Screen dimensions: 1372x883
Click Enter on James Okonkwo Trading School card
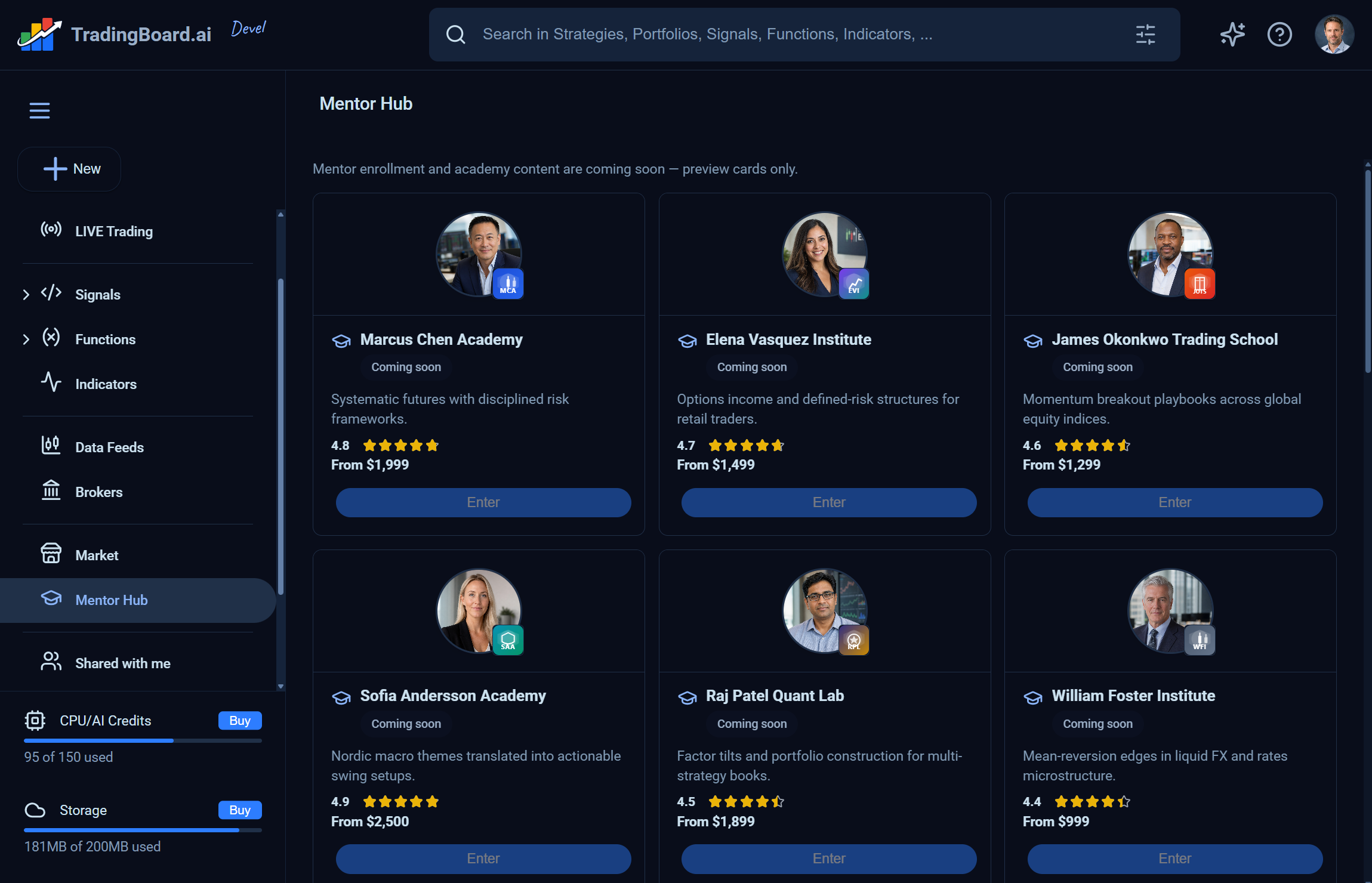coord(1175,502)
